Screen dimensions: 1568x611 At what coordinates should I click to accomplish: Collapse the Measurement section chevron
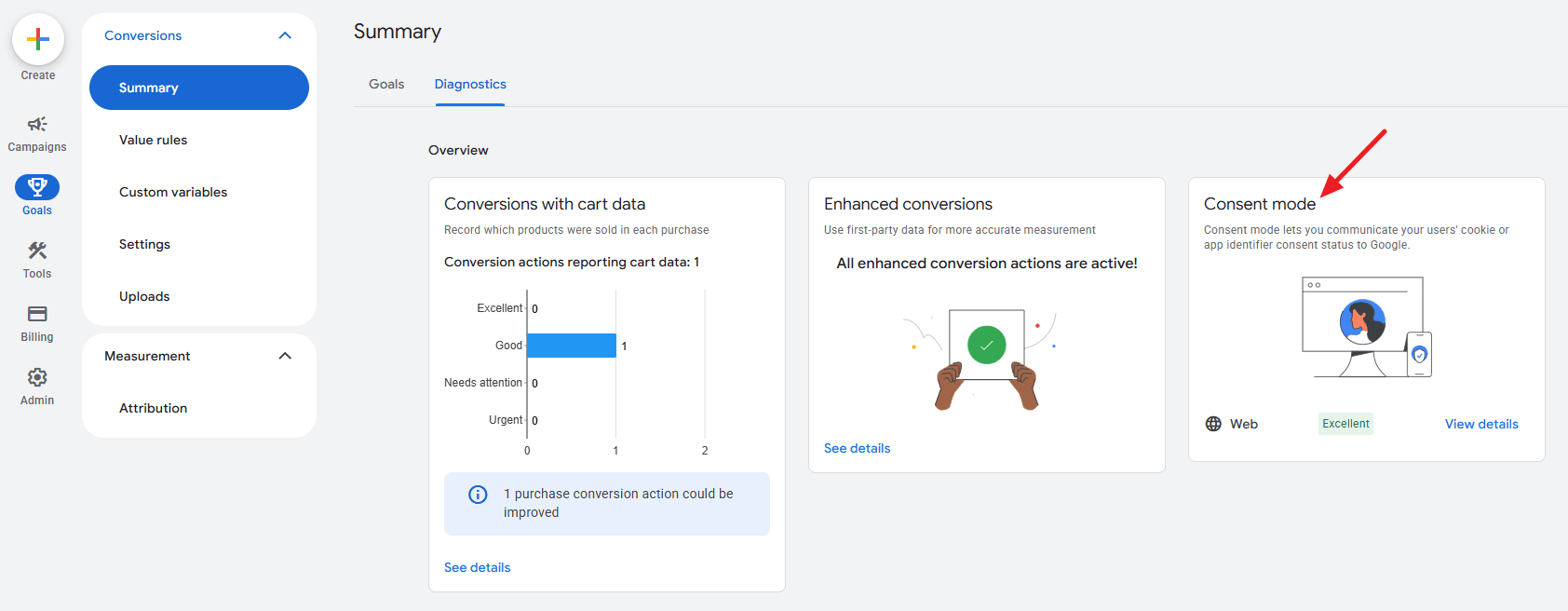285,356
